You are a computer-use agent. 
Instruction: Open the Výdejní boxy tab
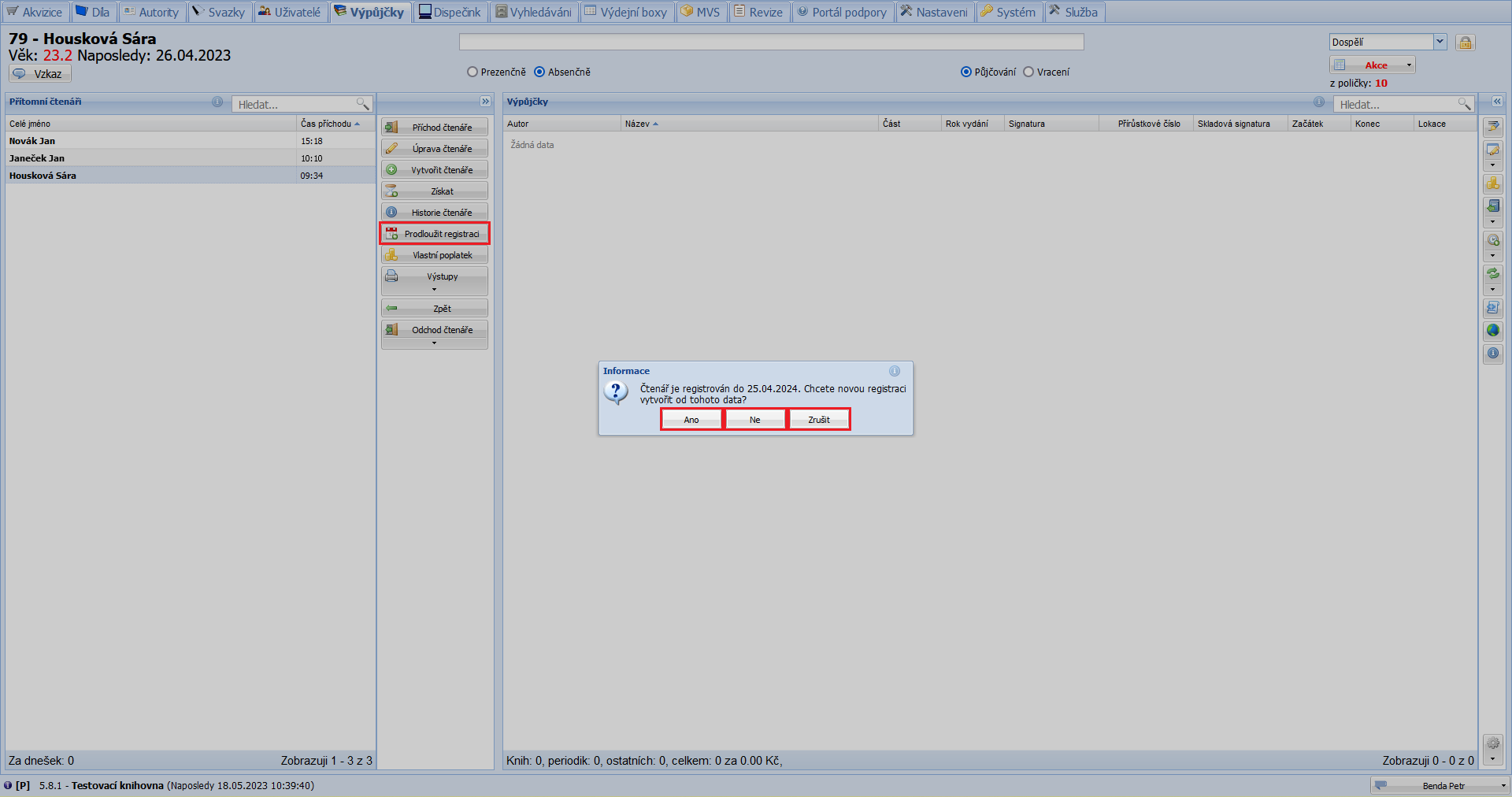(627, 12)
